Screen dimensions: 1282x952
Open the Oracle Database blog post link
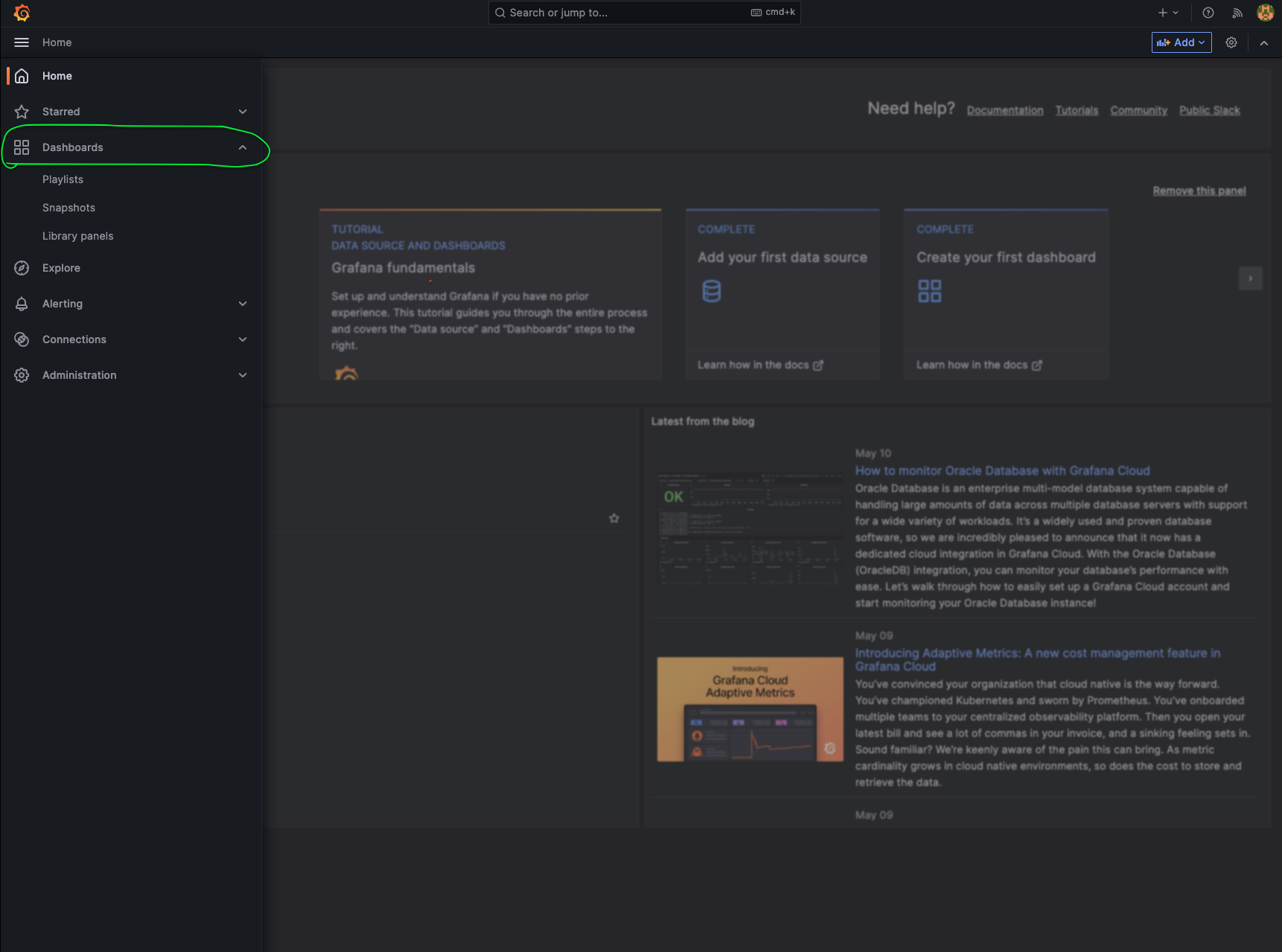pyautogui.click(x=1002, y=470)
